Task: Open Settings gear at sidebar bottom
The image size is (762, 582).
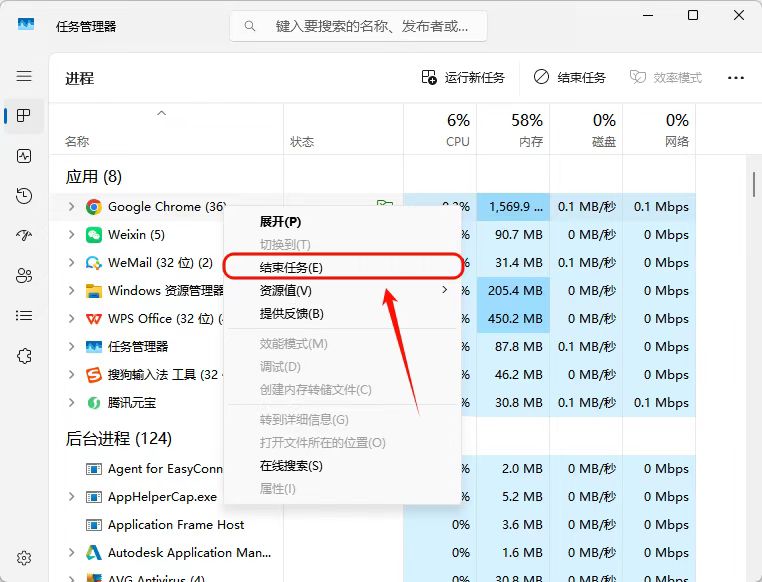Action: pos(24,558)
